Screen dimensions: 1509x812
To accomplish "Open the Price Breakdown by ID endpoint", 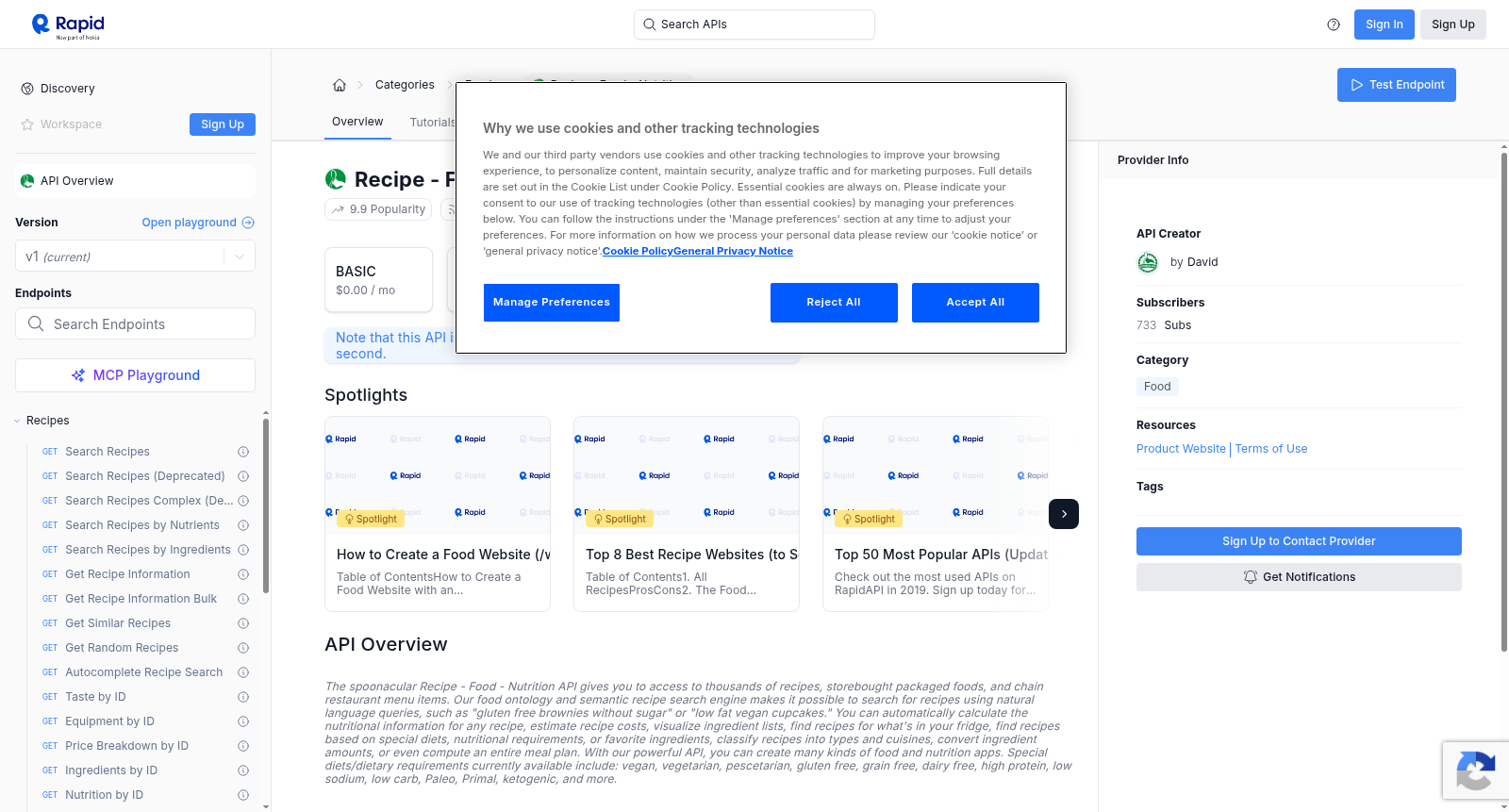I will [x=127, y=746].
